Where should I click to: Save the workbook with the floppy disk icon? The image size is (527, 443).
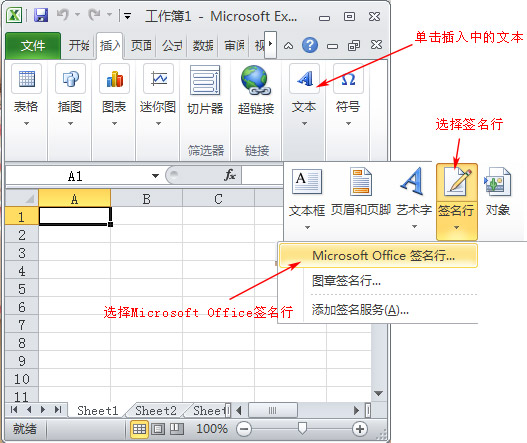click(41, 15)
